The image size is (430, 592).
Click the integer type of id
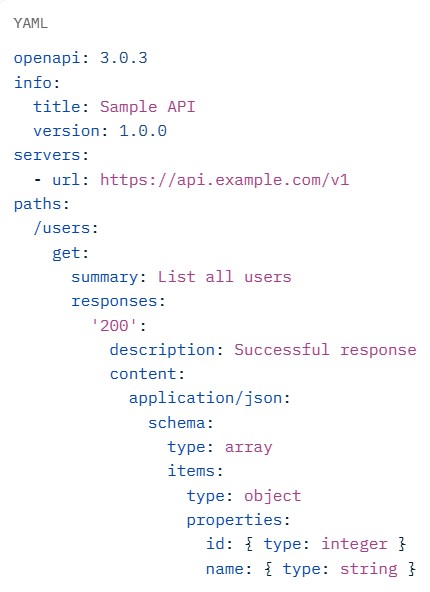[x=354, y=544]
